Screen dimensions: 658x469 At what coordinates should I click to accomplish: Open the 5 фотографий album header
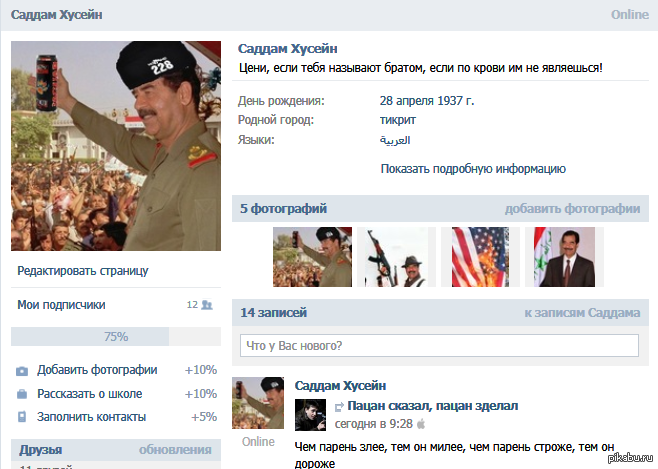(283, 209)
